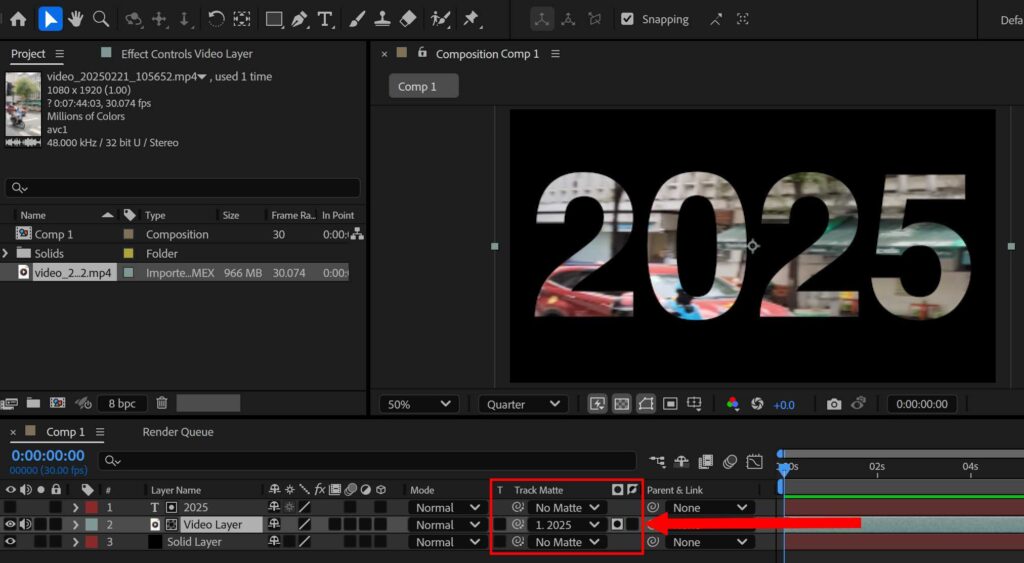Click the +0.0 exposure value
The height and width of the screenshot is (563, 1024).
point(784,405)
